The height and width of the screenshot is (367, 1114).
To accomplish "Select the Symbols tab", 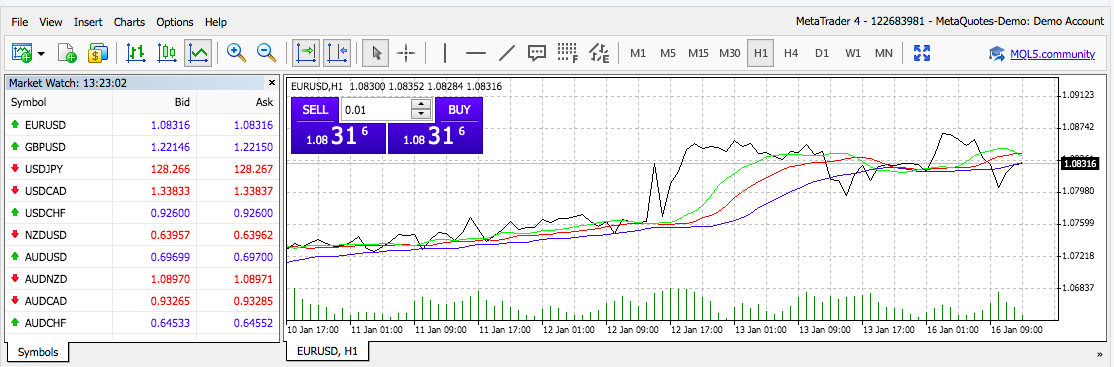I will coord(38,352).
